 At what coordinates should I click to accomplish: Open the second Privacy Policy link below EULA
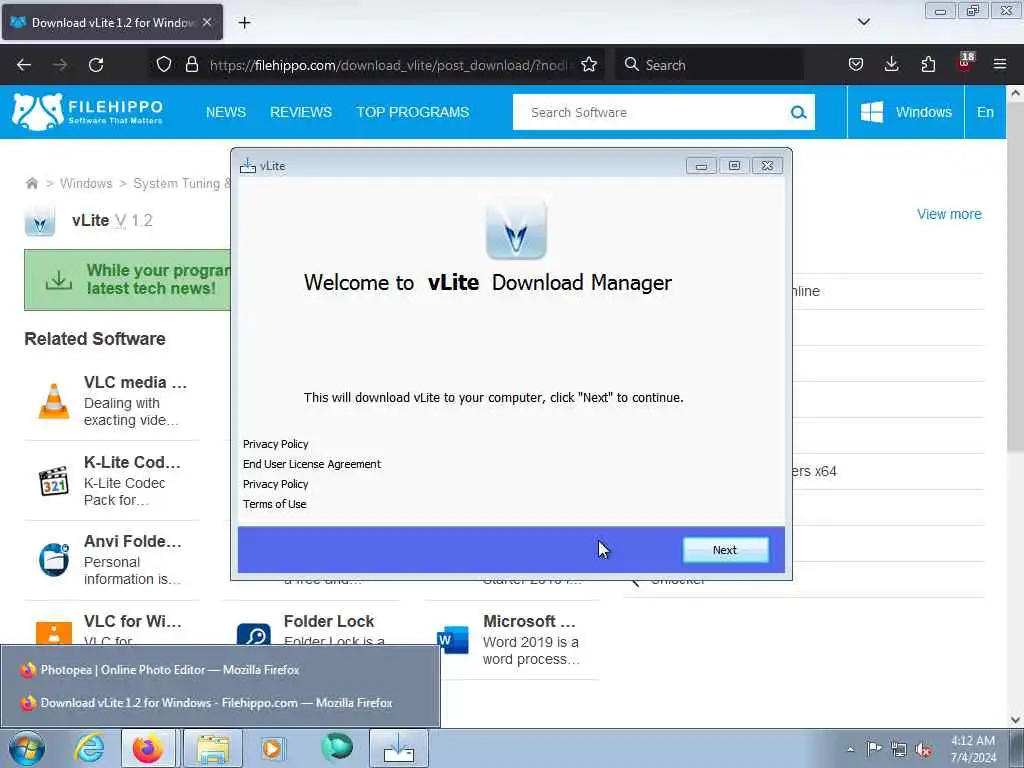(x=276, y=484)
